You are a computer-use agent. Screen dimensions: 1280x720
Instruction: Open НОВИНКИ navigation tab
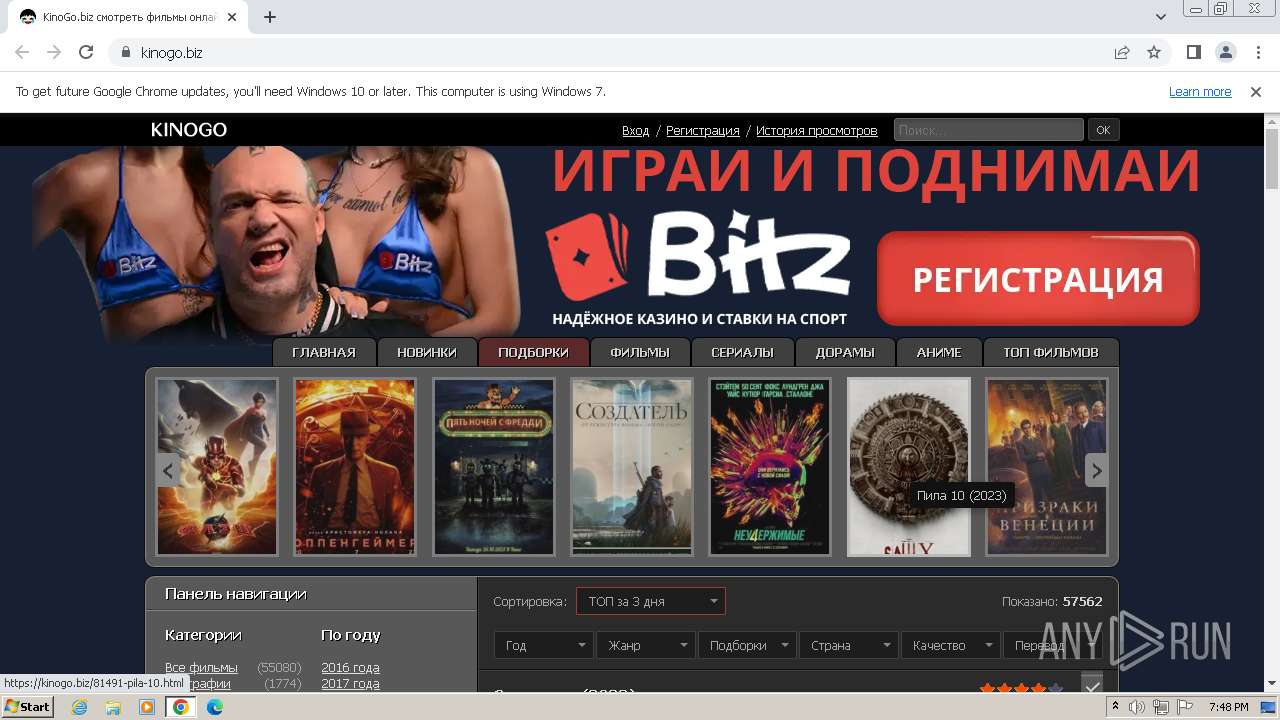click(x=426, y=352)
